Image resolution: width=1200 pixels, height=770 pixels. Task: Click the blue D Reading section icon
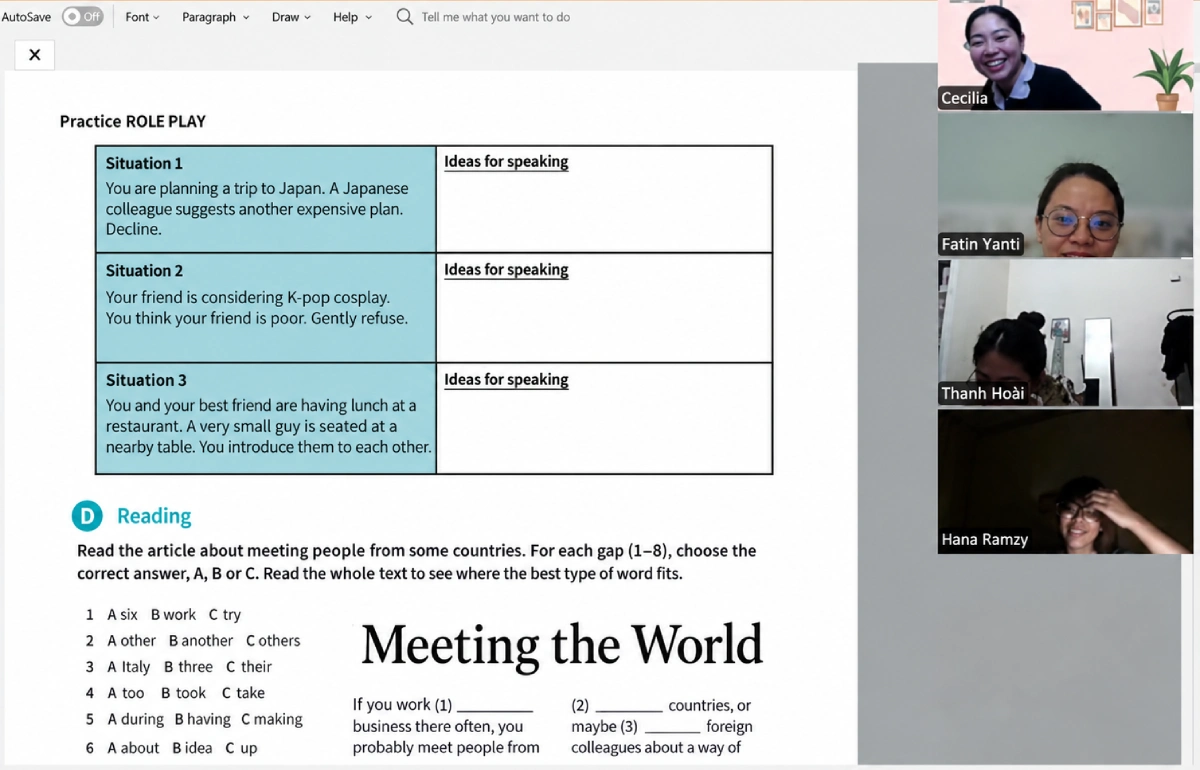tap(88, 516)
